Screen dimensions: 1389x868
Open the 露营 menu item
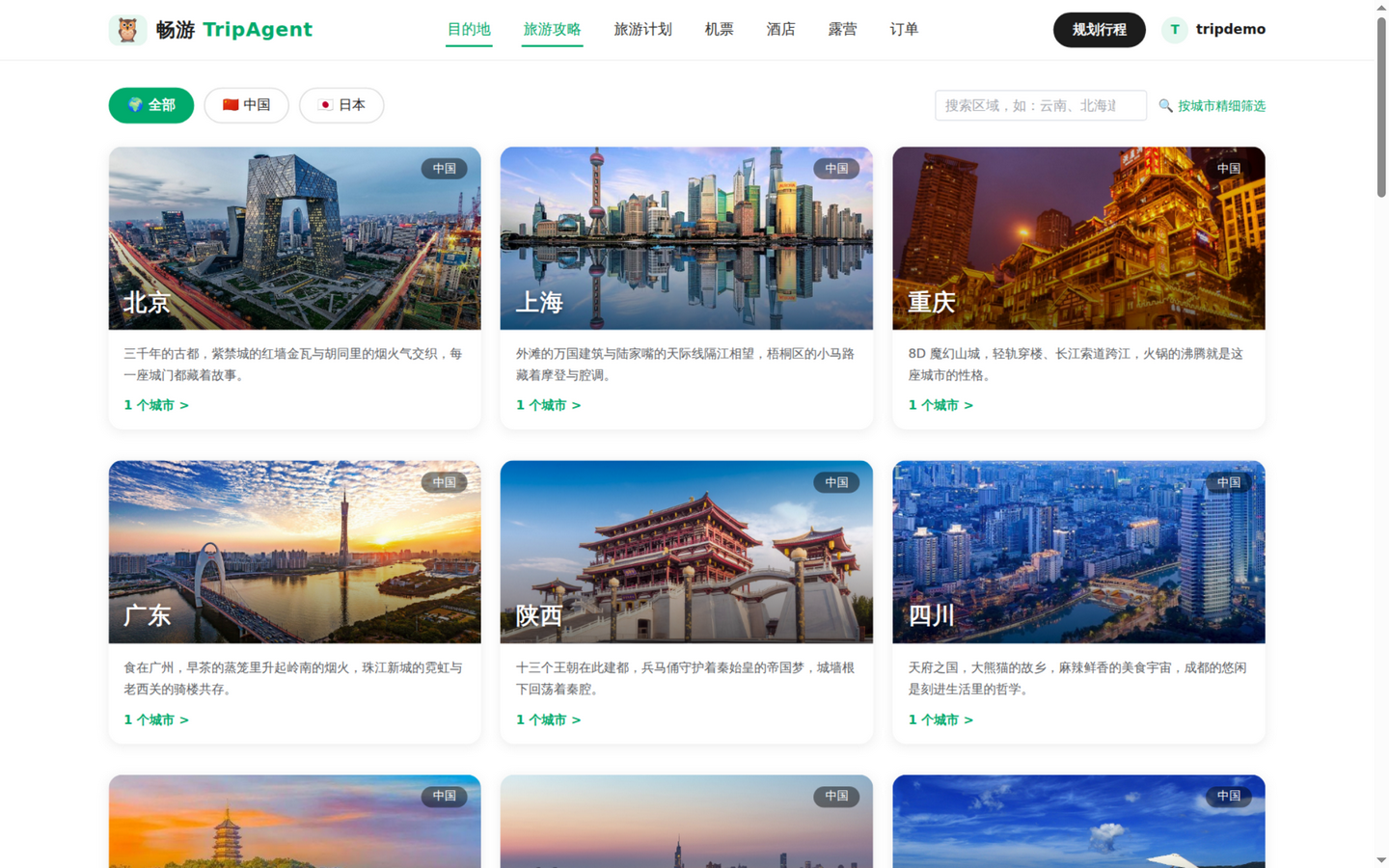tap(842, 30)
